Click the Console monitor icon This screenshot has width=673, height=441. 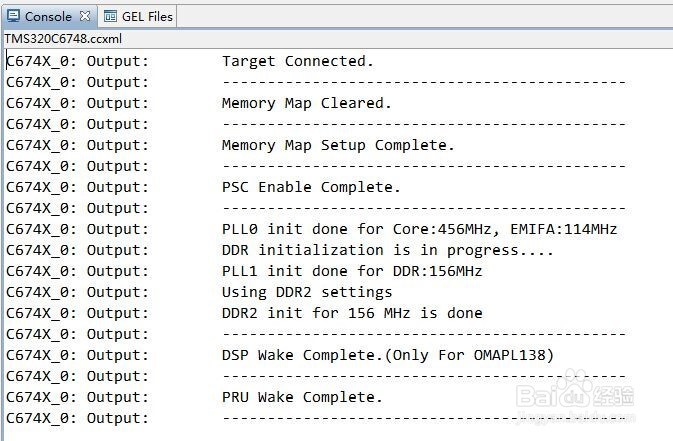coord(13,16)
